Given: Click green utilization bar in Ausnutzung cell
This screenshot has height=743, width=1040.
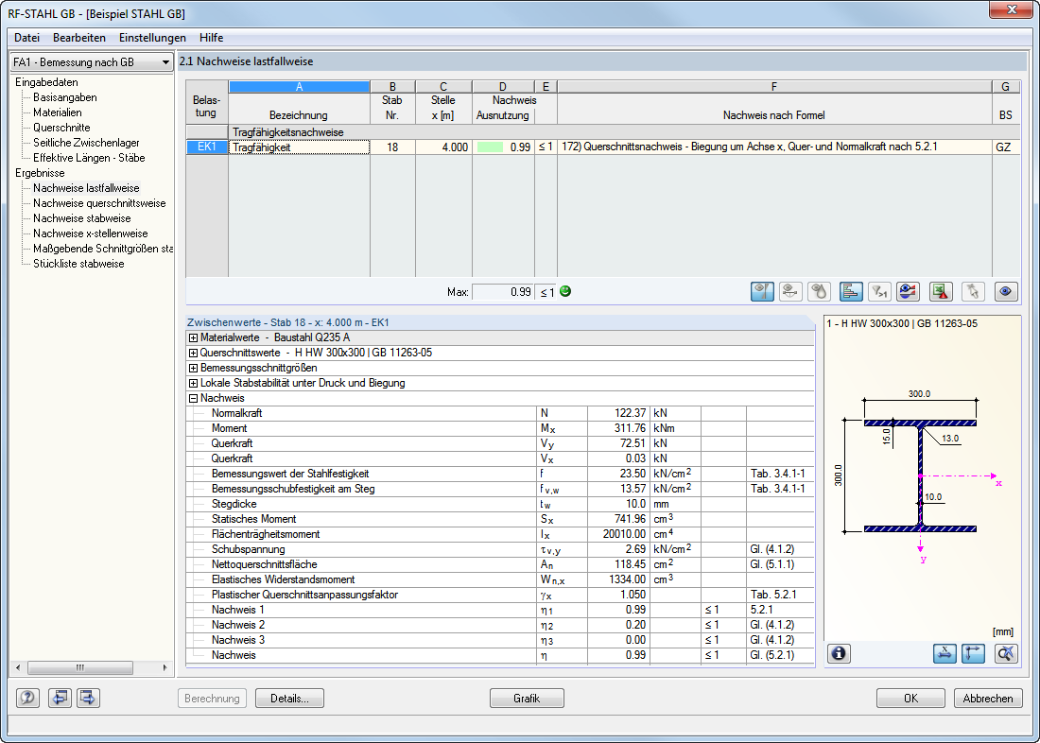Looking at the screenshot, I should coord(490,147).
